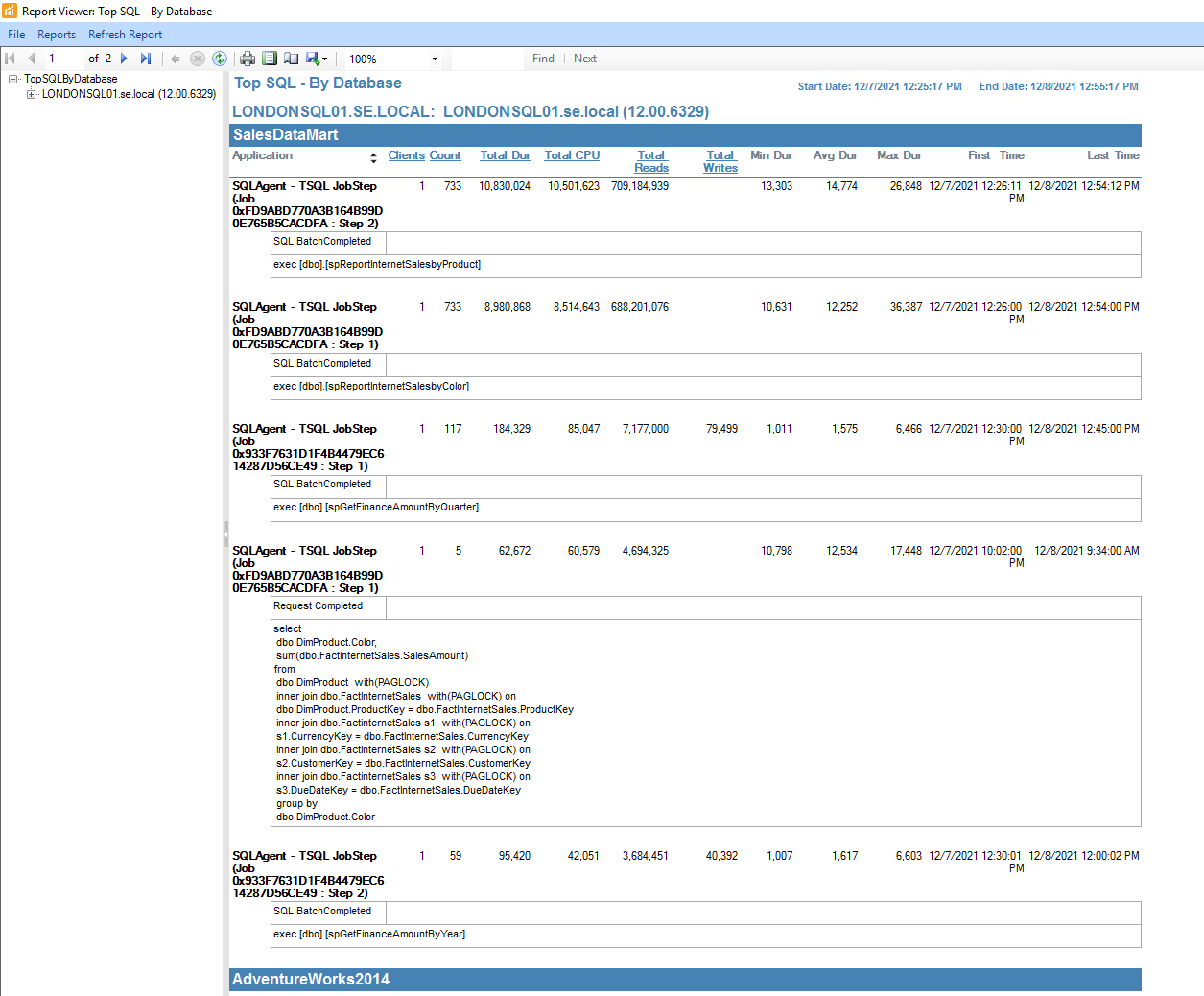Click exec [dbo].[spGetFinanceAmountByYear] text
The image size is (1204, 996).
pos(369,934)
